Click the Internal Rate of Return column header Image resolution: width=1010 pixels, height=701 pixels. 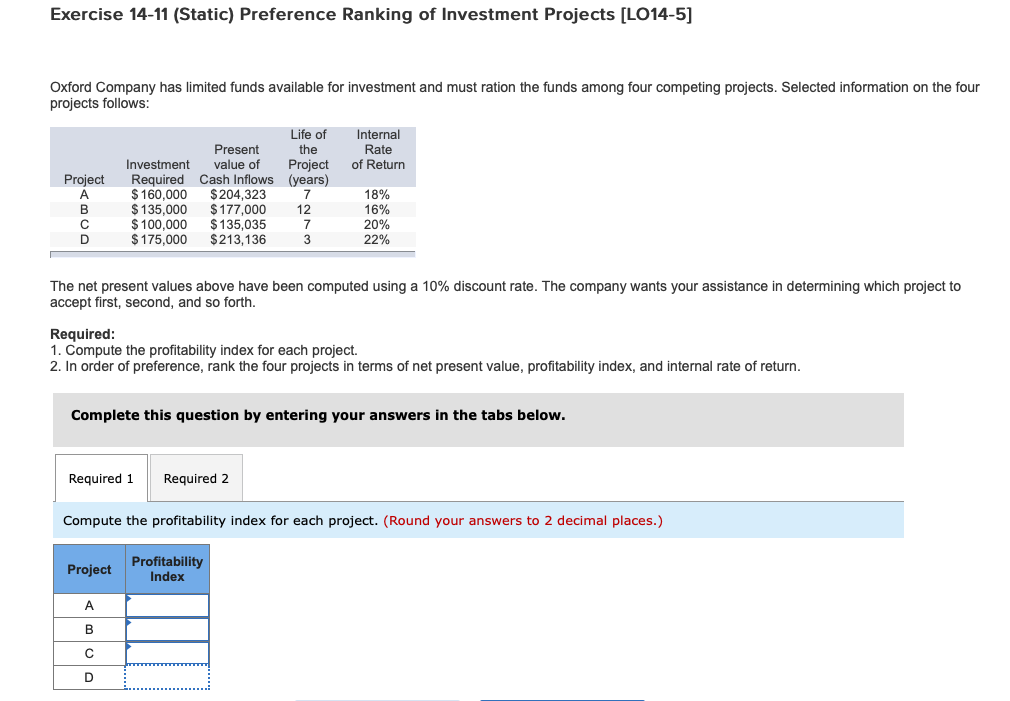[376, 149]
